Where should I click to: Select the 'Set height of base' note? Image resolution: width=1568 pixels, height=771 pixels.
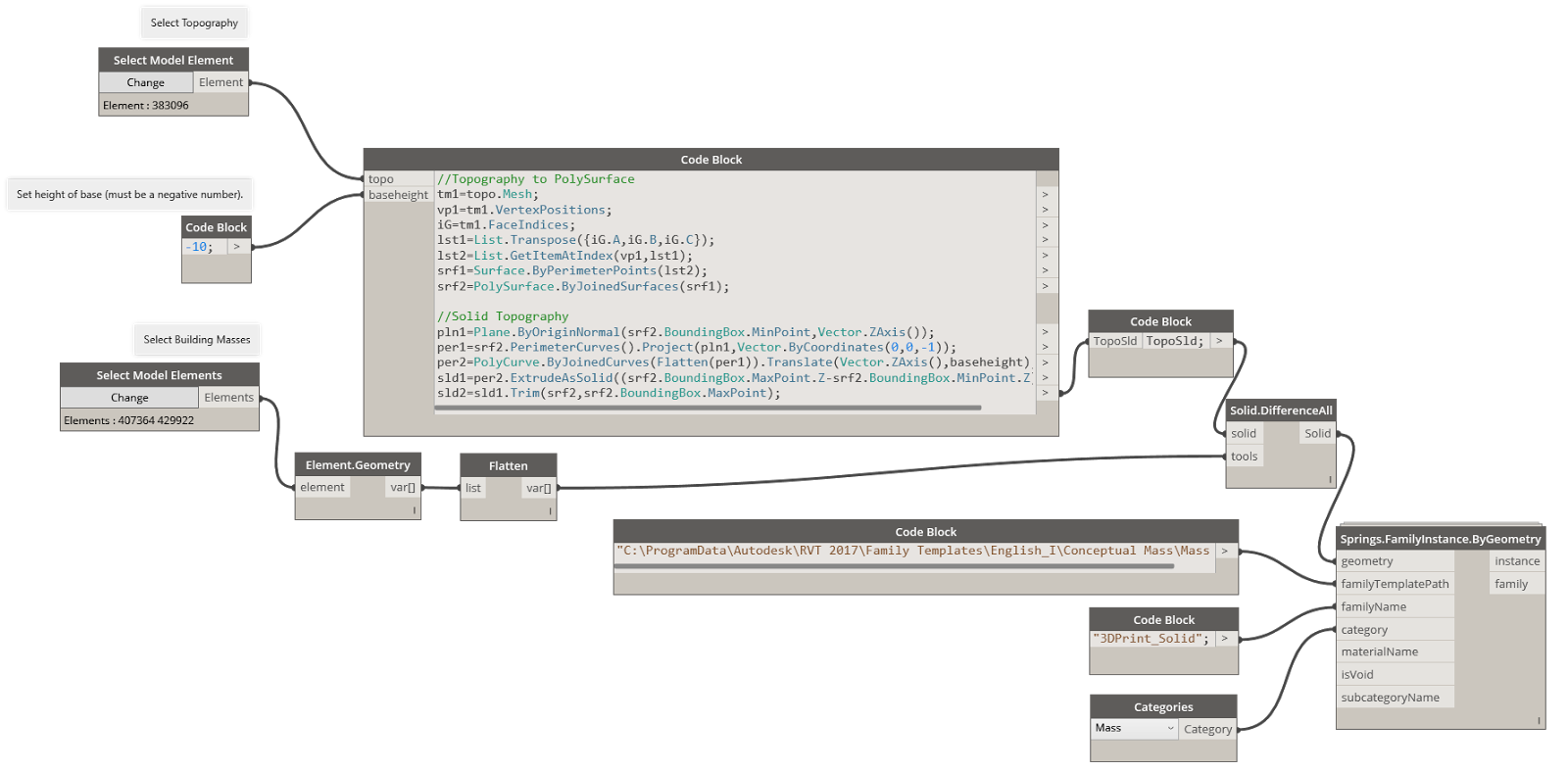tap(129, 194)
